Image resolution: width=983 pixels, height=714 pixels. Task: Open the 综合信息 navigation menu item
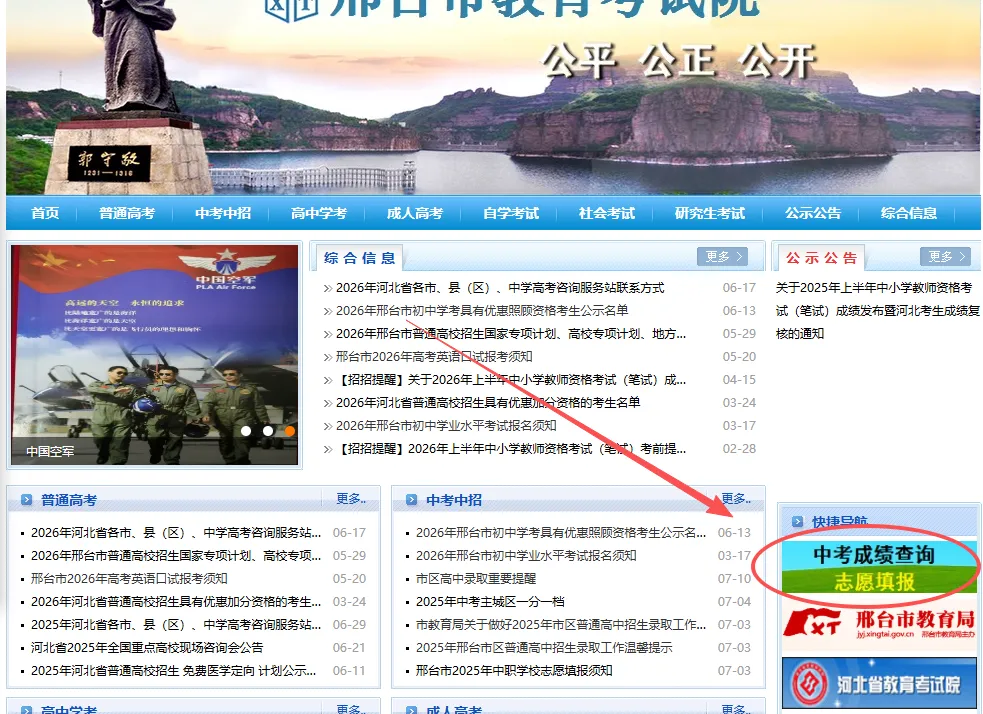[x=908, y=213]
